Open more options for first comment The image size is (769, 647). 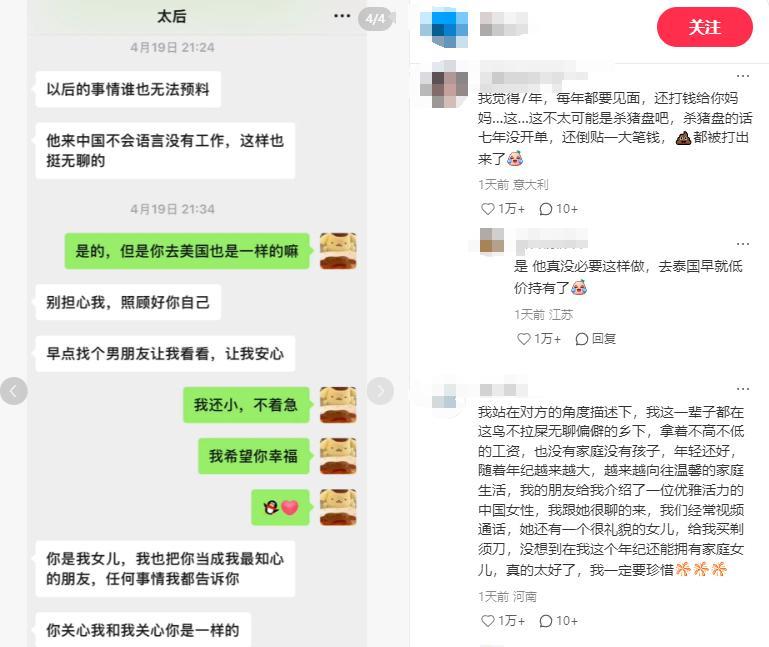pyautogui.click(x=743, y=76)
